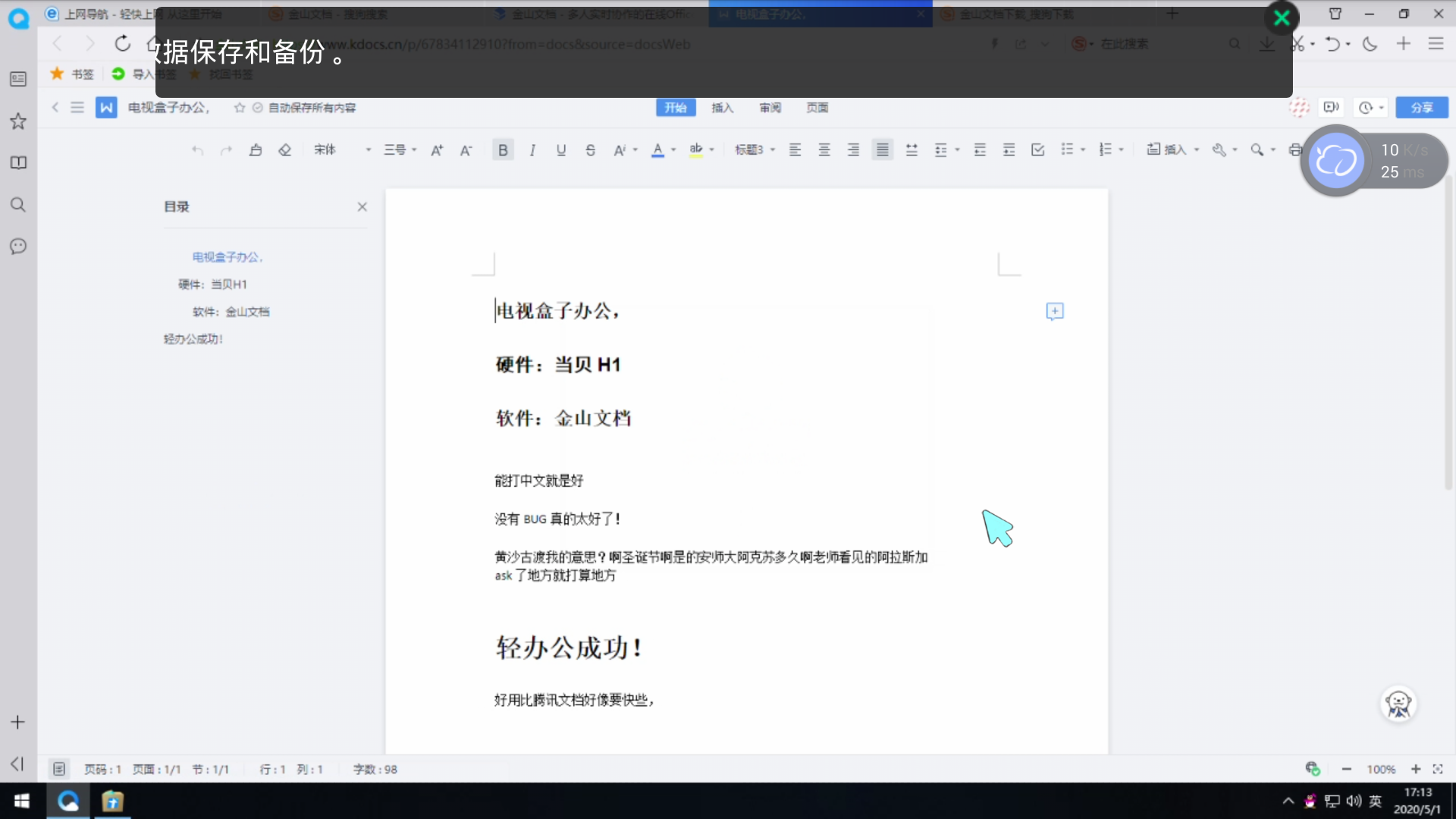Switch to the 开始 ribbon tab
Viewport: 1456px width, 819px height.
(676, 108)
